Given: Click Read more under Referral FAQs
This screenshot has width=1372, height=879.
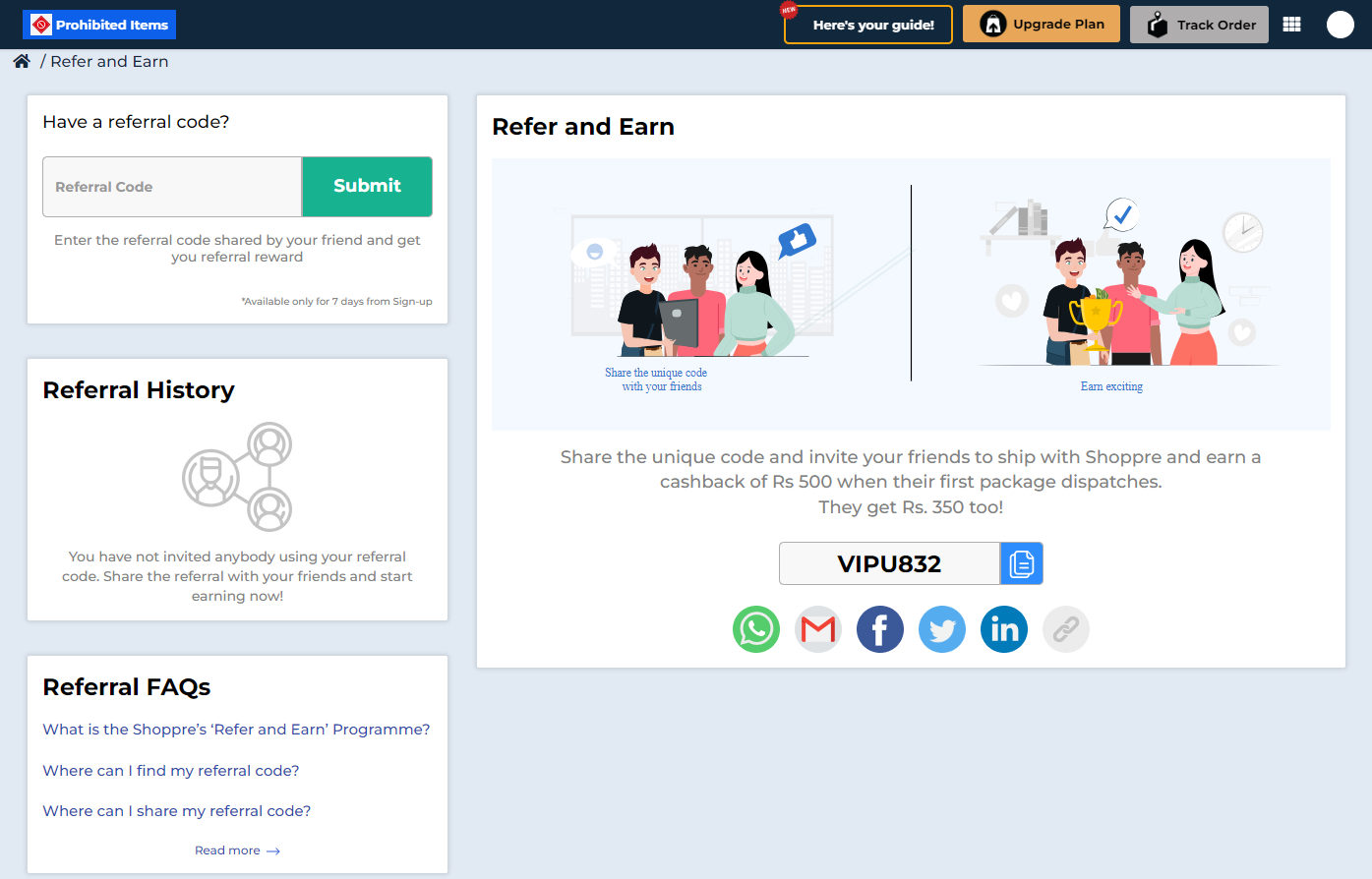Looking at the screenshot, I should click(x=237, y=850).
